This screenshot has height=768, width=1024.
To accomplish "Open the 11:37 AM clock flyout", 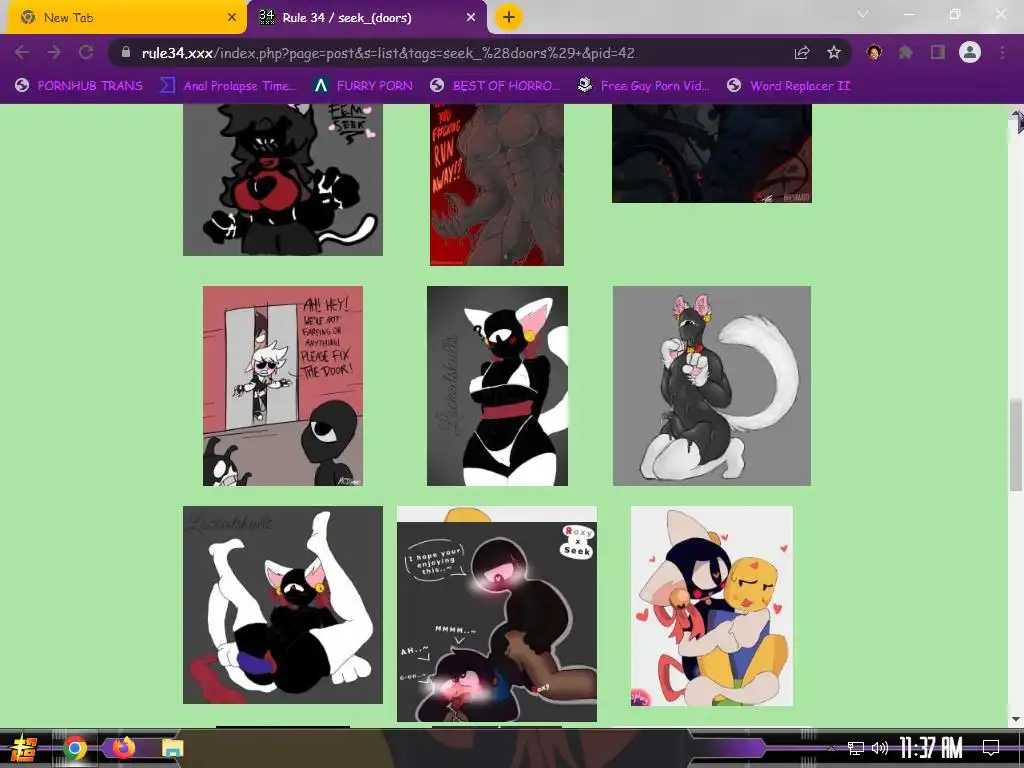I will (931, 748).
